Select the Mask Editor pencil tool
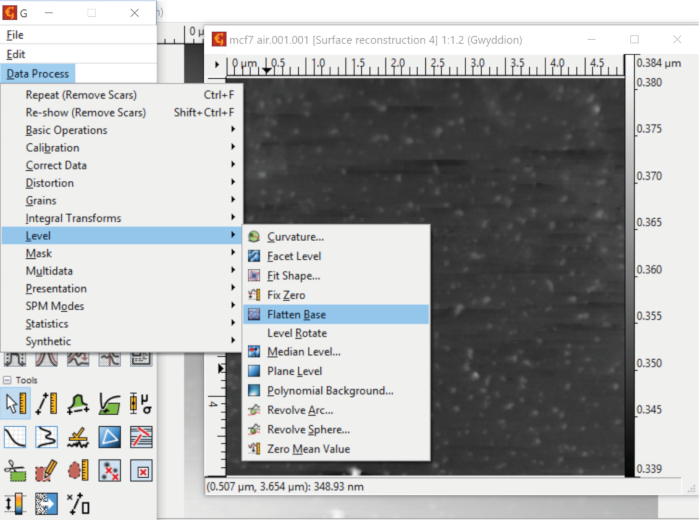Image resolution: width=700 pixels, height=520 pixels. 46,469
